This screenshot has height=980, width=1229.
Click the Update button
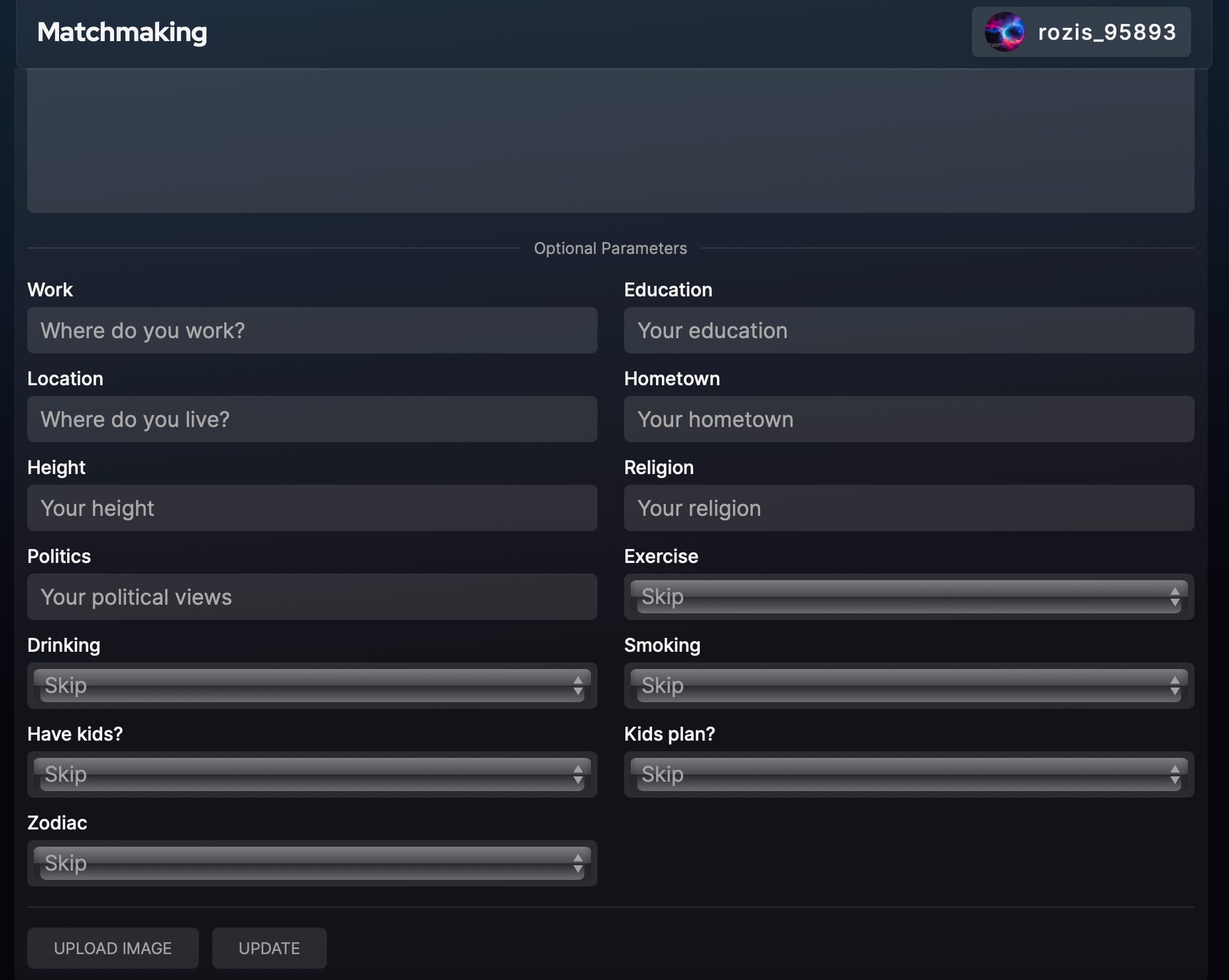[269, 948]
